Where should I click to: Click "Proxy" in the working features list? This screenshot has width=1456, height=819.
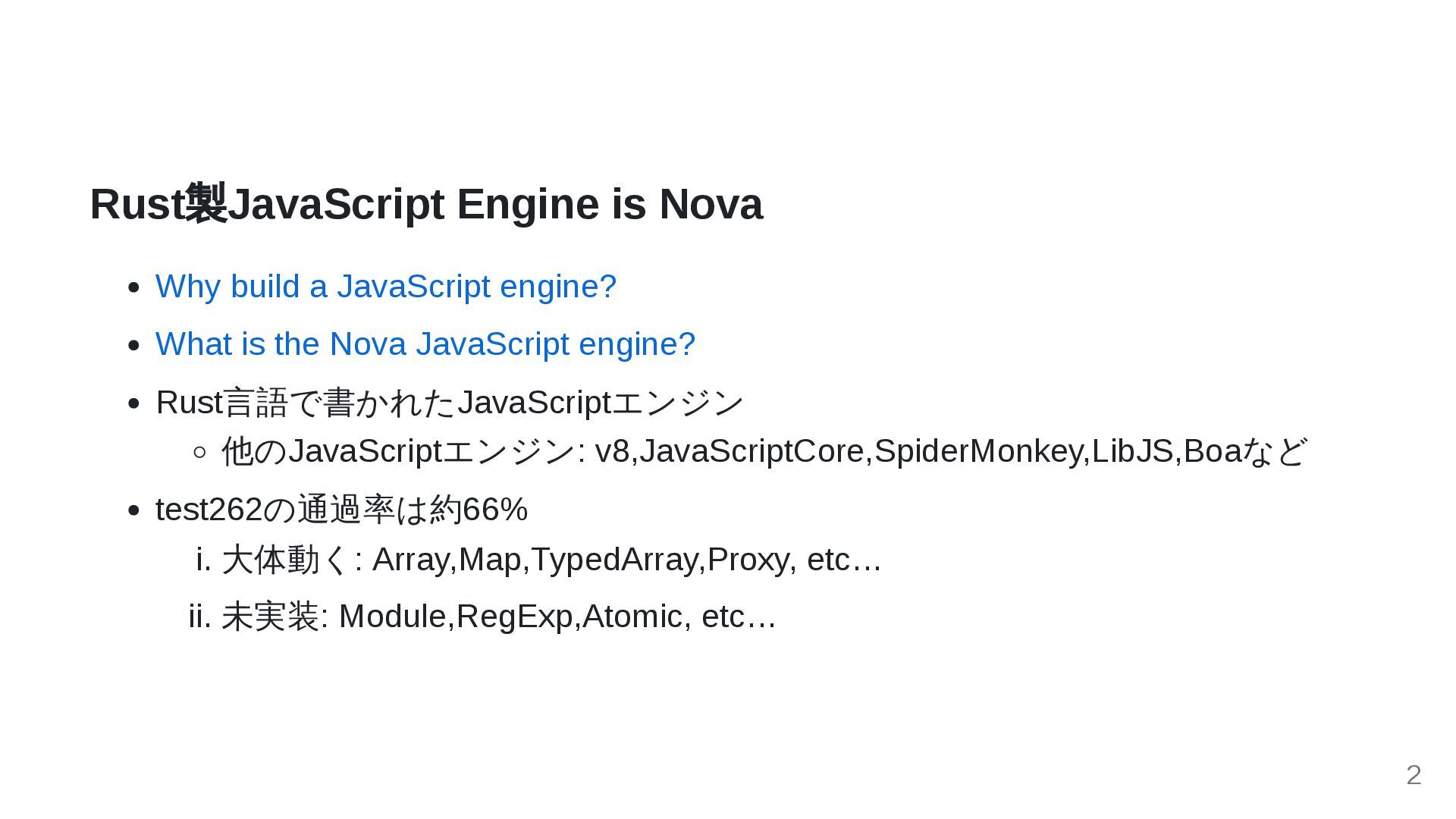(747, 560)
